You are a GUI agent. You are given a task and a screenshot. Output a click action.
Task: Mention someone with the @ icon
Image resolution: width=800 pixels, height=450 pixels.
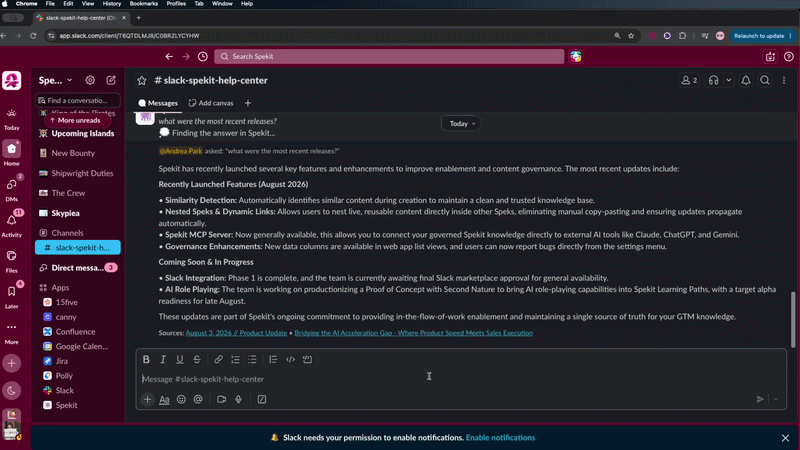198,399
